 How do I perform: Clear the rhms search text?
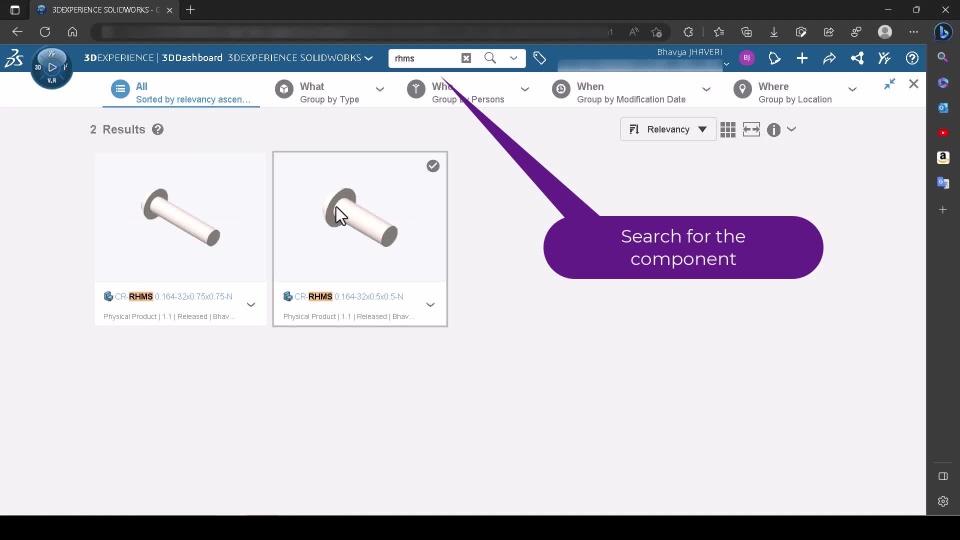pos(466,58)
